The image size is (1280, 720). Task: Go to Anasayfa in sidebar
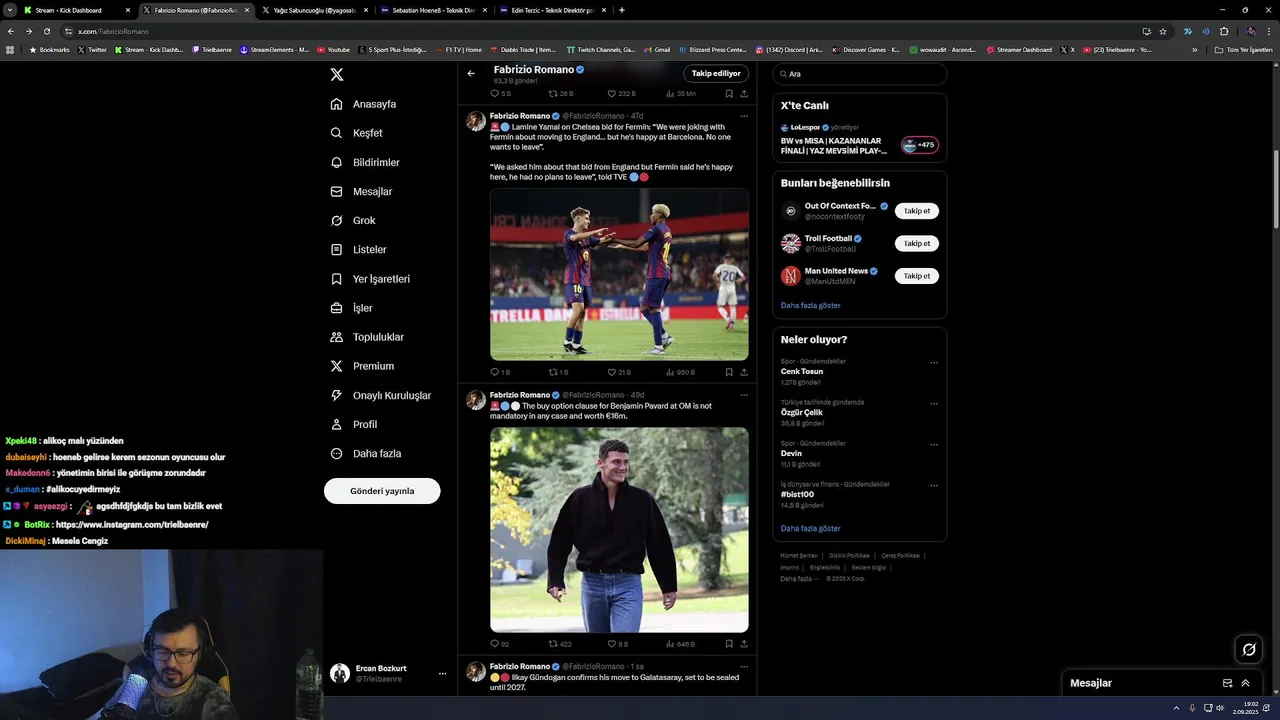364,104
